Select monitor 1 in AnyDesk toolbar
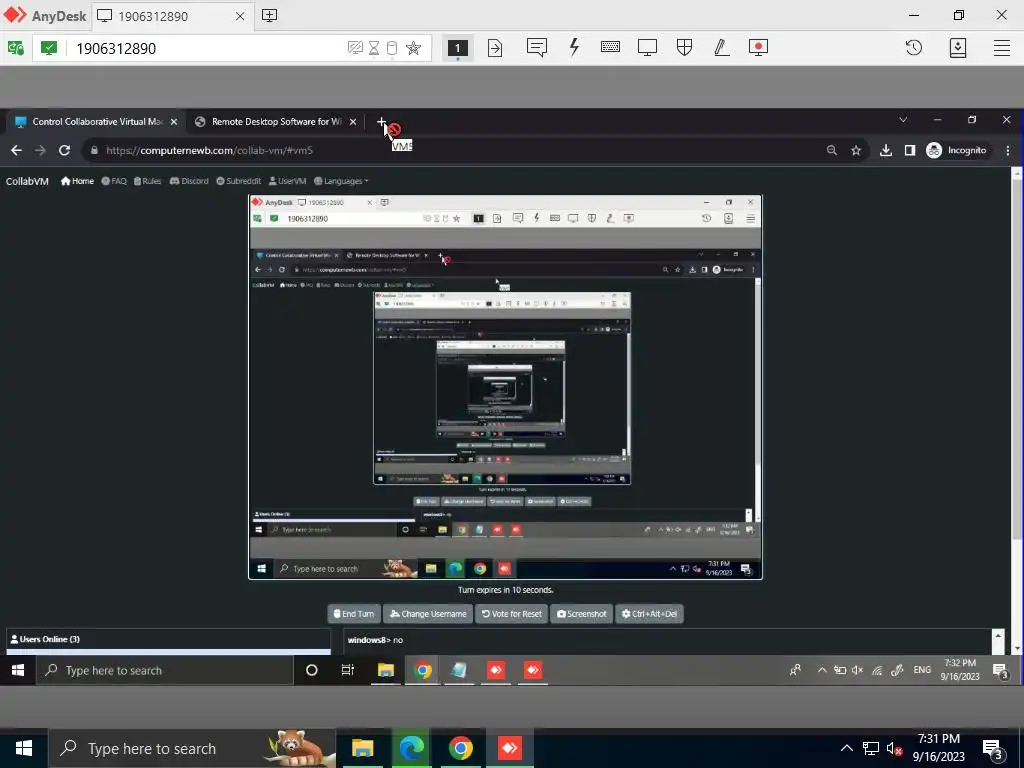This screenshot has width=1024, height=768. click(457, 48)
